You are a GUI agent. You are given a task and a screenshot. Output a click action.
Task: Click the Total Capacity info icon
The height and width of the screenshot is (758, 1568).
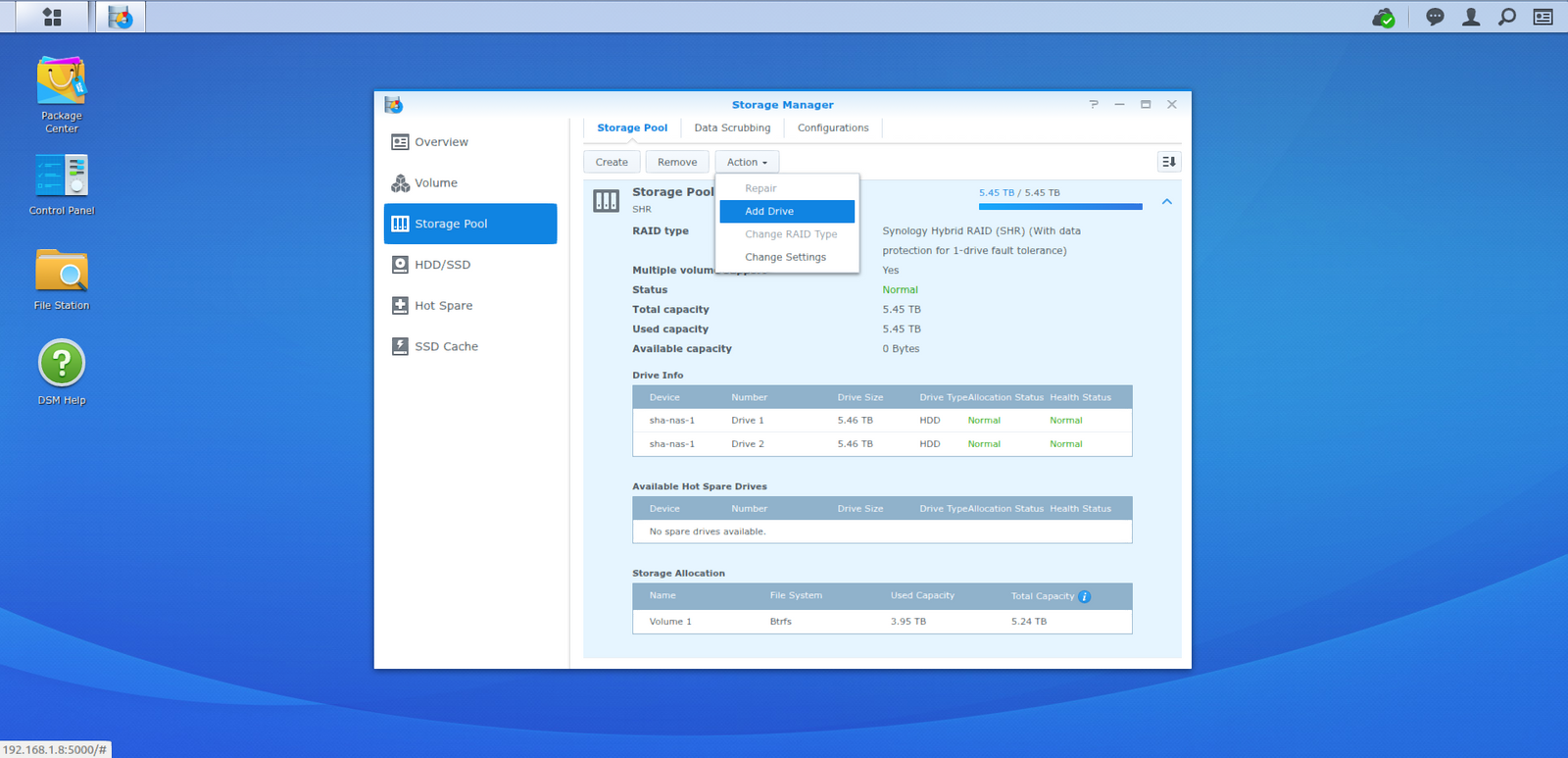point(1084,596)
